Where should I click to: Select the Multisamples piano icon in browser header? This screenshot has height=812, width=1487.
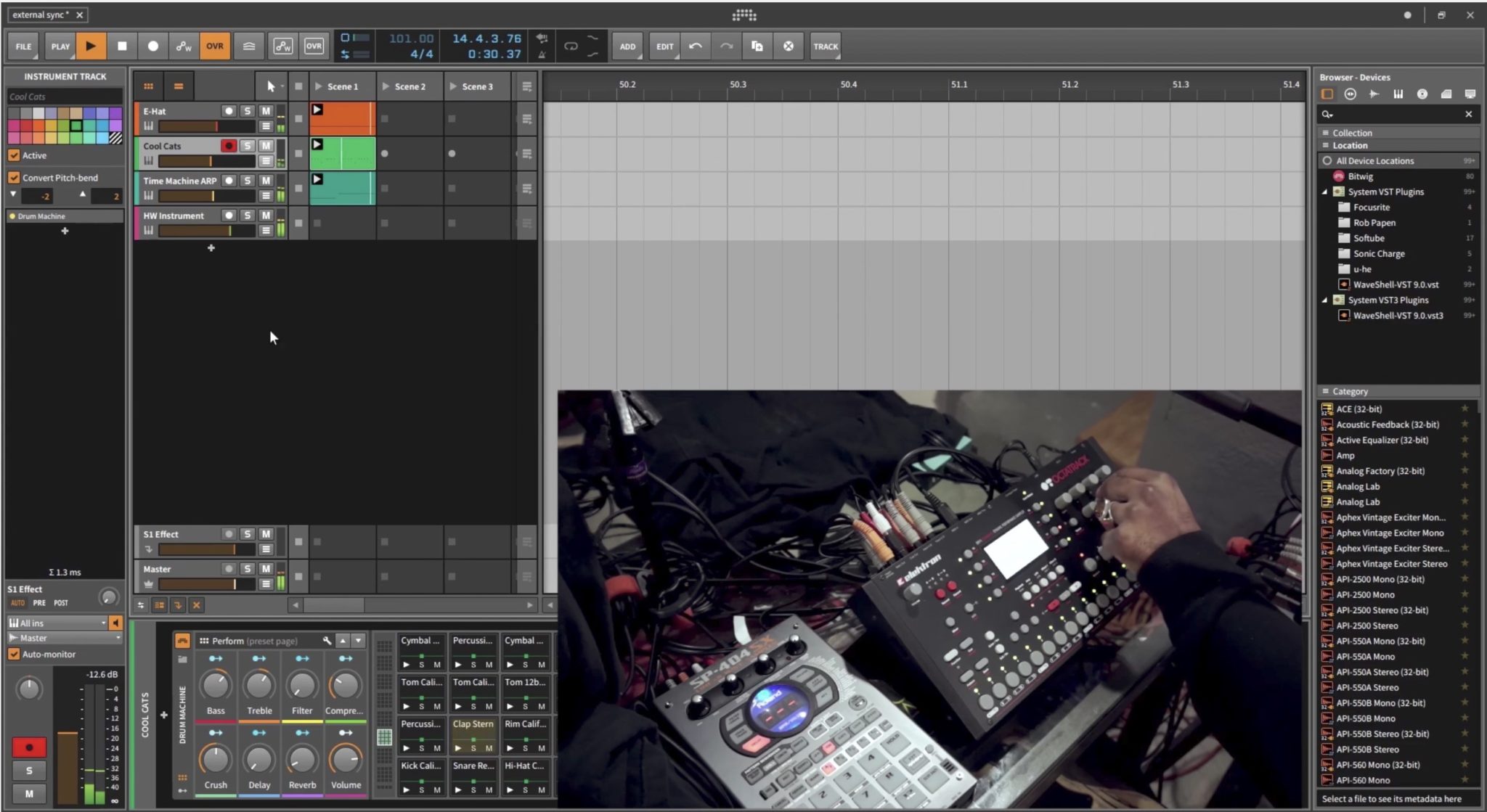pyautogui.click(x=1398, y=94)
